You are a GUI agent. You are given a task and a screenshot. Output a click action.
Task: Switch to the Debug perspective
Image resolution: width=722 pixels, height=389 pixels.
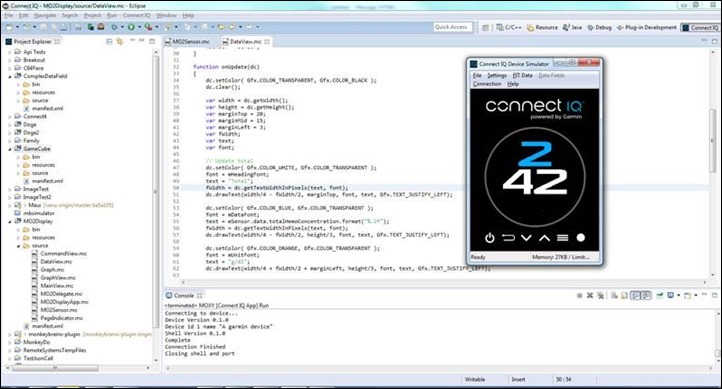coord(599,28)
